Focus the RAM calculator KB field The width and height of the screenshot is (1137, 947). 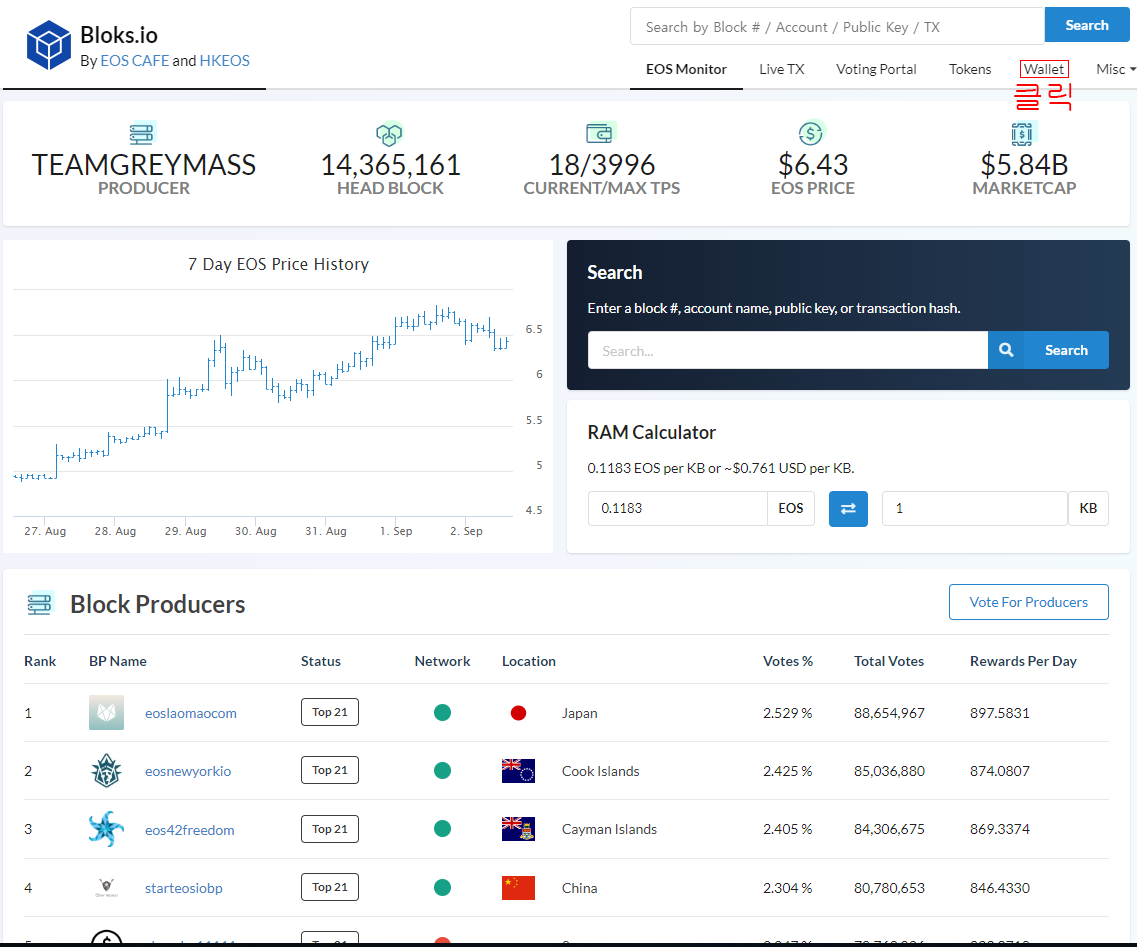click(975, 508)
